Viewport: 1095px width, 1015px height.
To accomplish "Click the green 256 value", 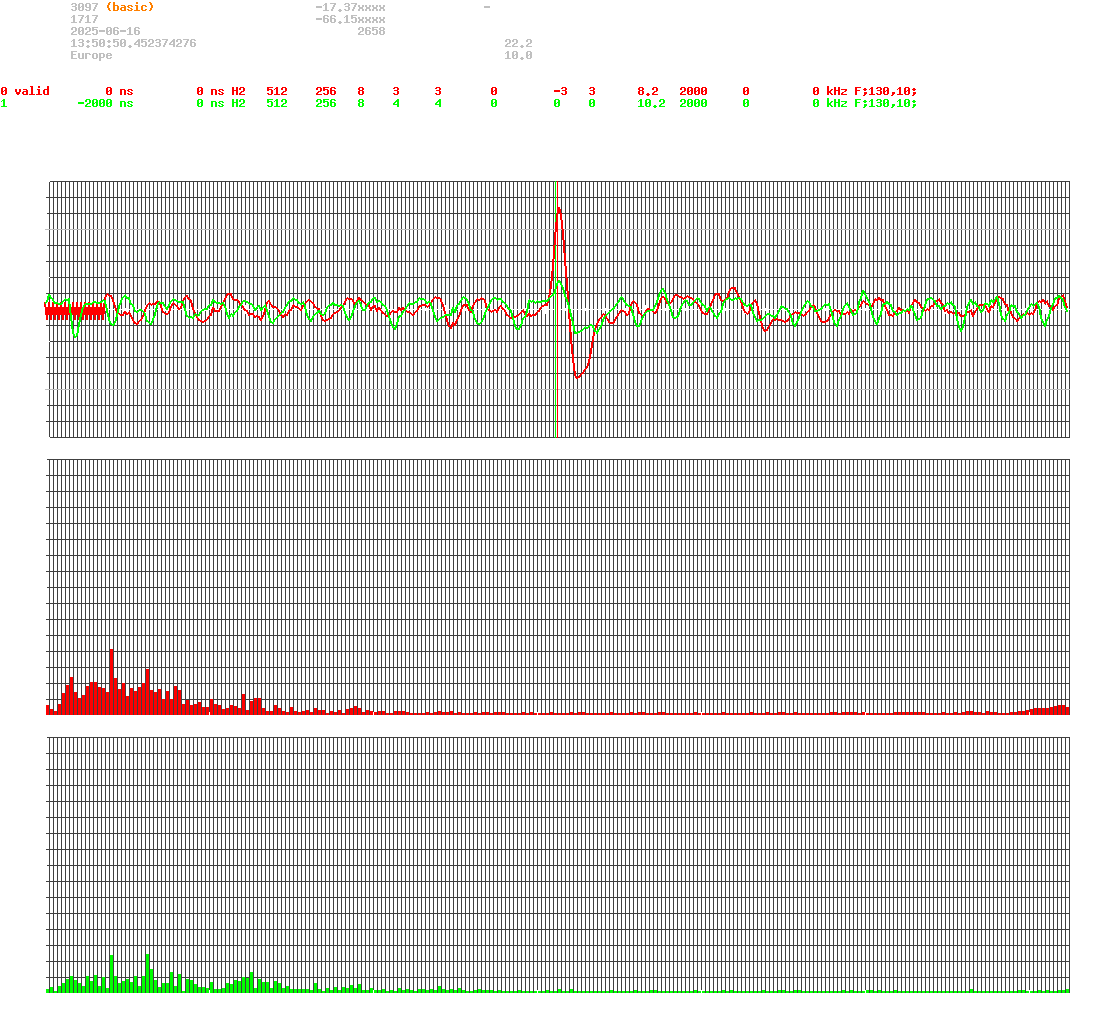I will click(326, 103).
